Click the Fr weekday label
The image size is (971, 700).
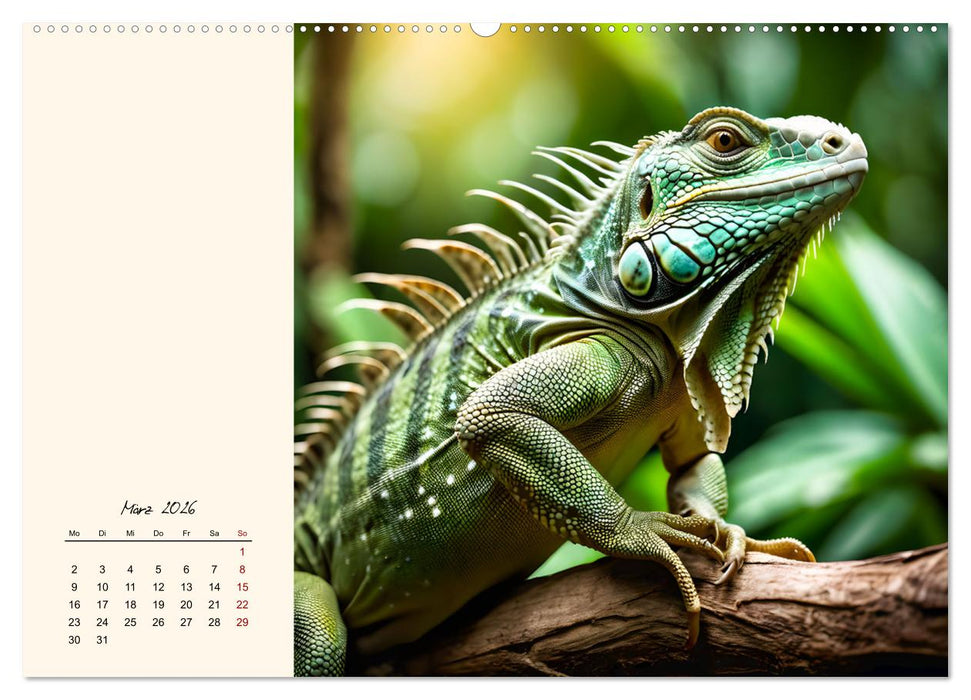click(186, 534)
